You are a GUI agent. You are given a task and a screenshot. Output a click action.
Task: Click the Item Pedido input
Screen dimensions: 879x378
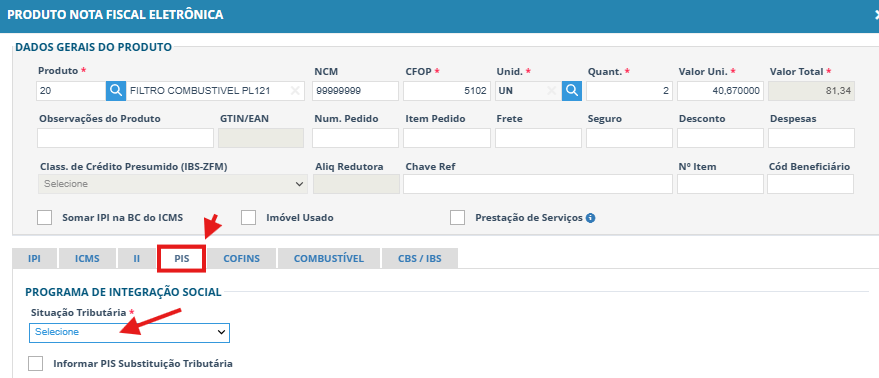pyautogui.click(x=447, y=138)
